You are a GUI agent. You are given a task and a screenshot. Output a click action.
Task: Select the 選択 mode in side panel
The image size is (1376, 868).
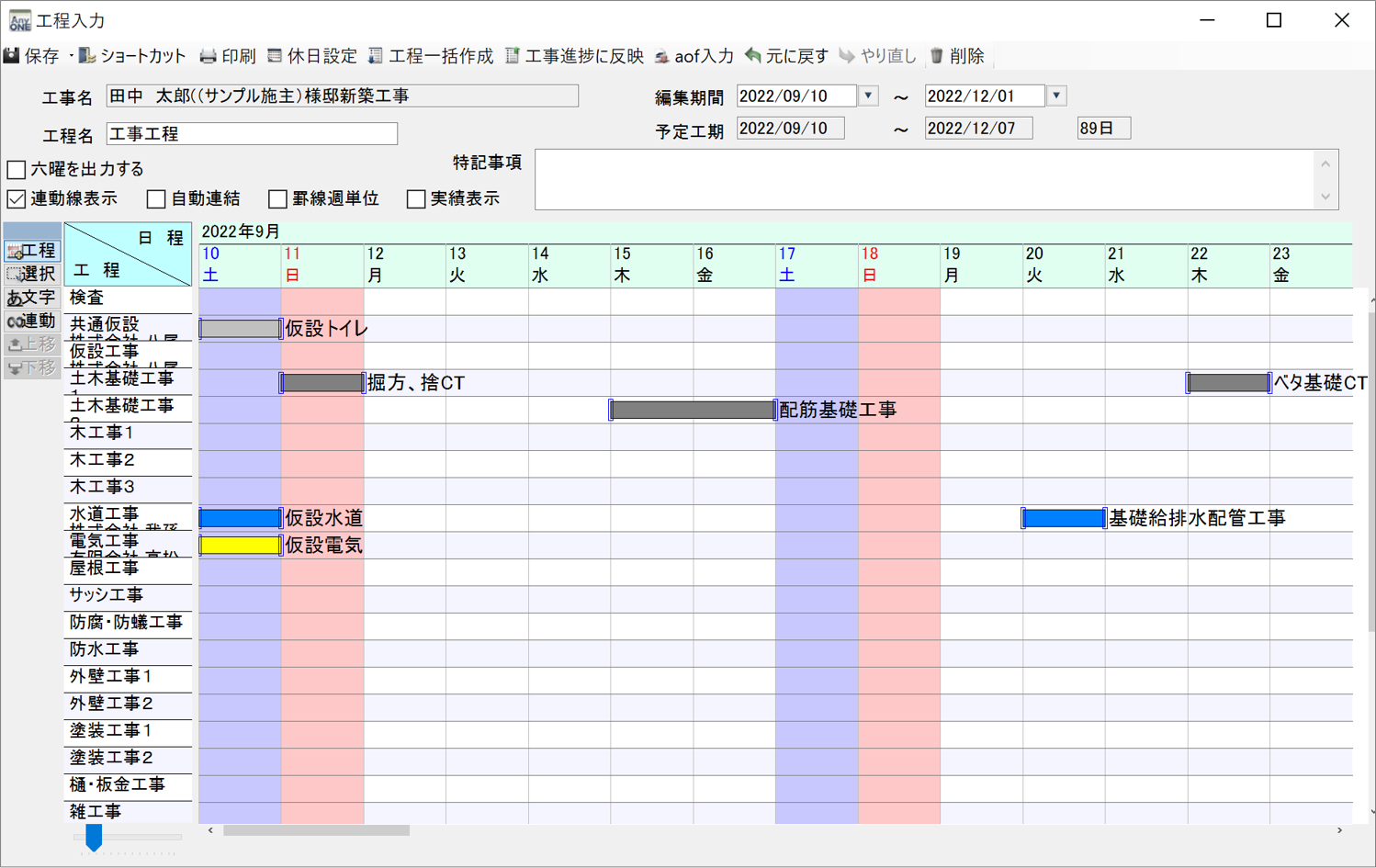point(32,274)
